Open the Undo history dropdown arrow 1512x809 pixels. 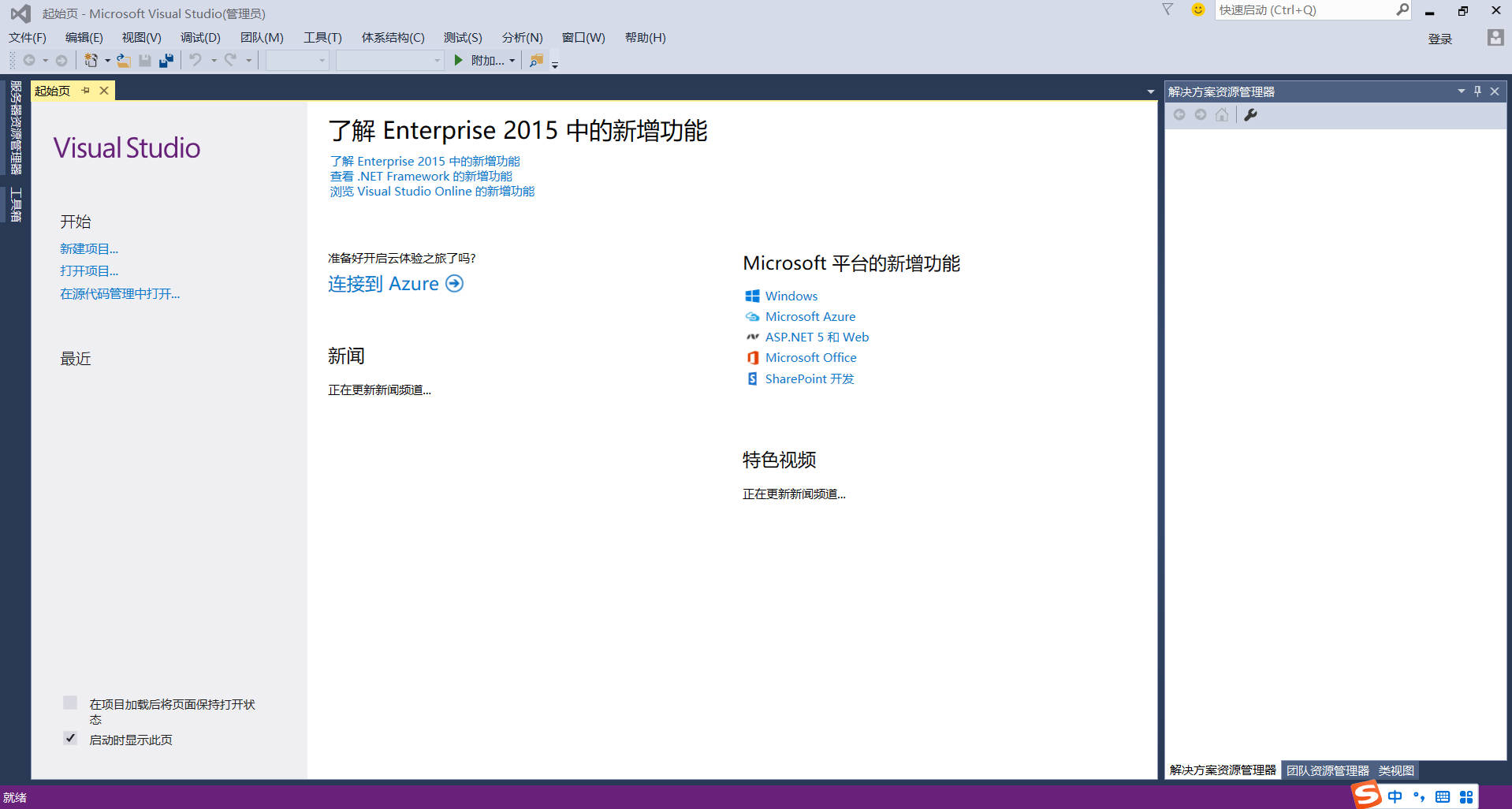click(213, 61)
